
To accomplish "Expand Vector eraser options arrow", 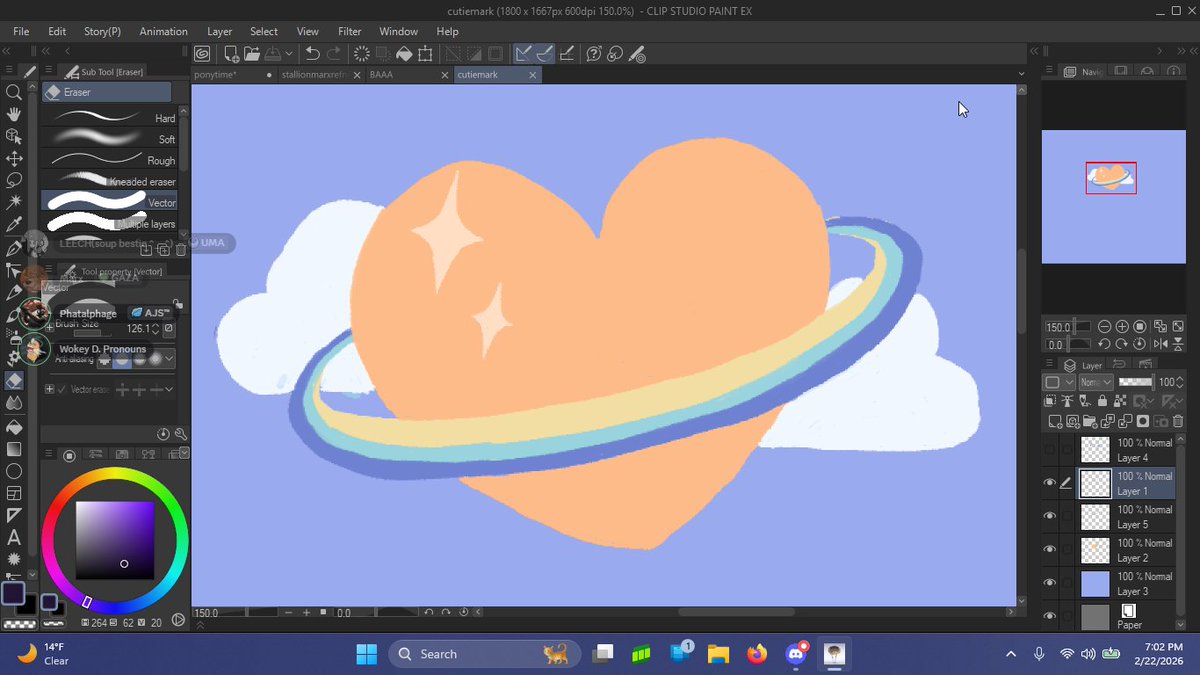I will pos(168,389).
